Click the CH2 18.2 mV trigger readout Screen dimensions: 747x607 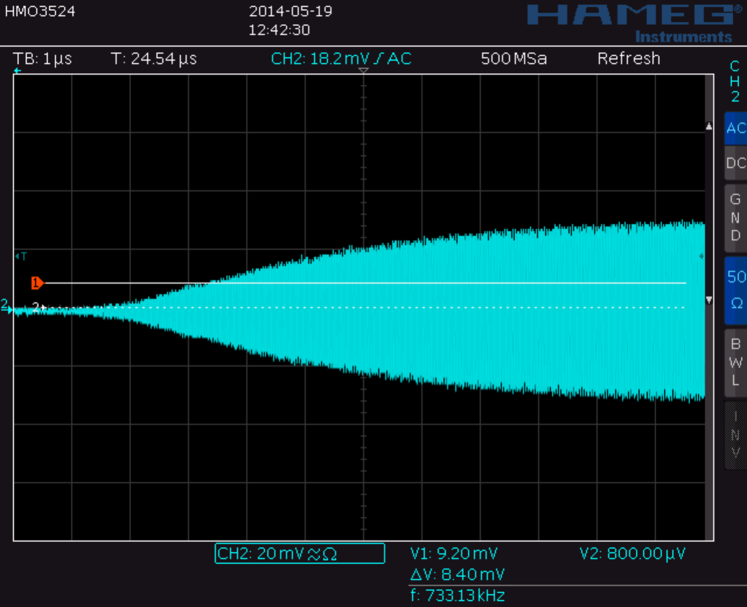tap(340, 59)
